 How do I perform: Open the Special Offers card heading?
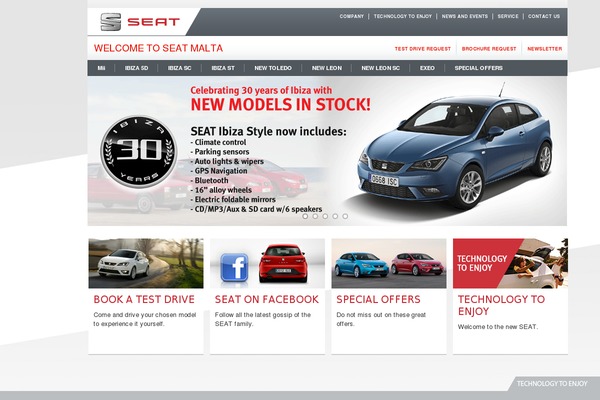[378, 299]
